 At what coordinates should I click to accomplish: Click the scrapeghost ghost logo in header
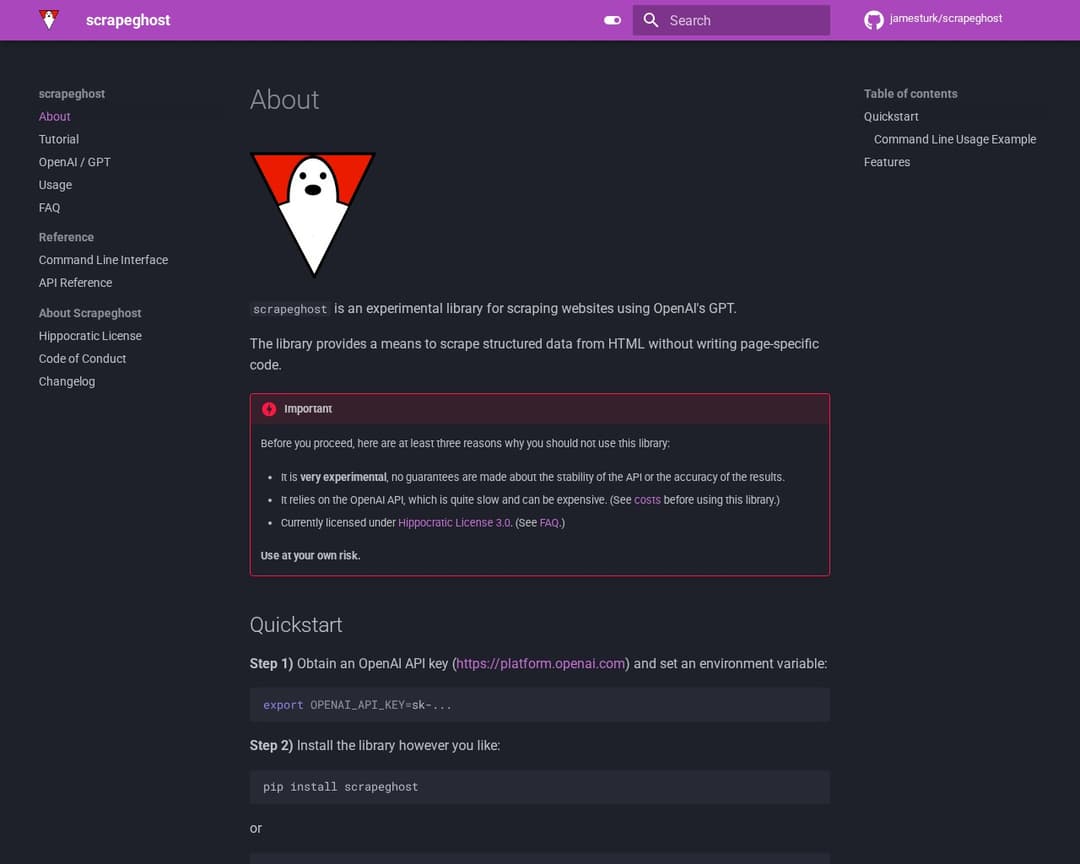[x=49, y=20]
